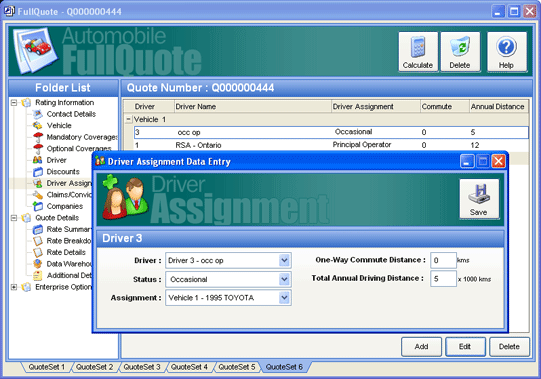Click the Rate Summary icon
Viewport: 541px width, 379px height.
coord(38,229)
